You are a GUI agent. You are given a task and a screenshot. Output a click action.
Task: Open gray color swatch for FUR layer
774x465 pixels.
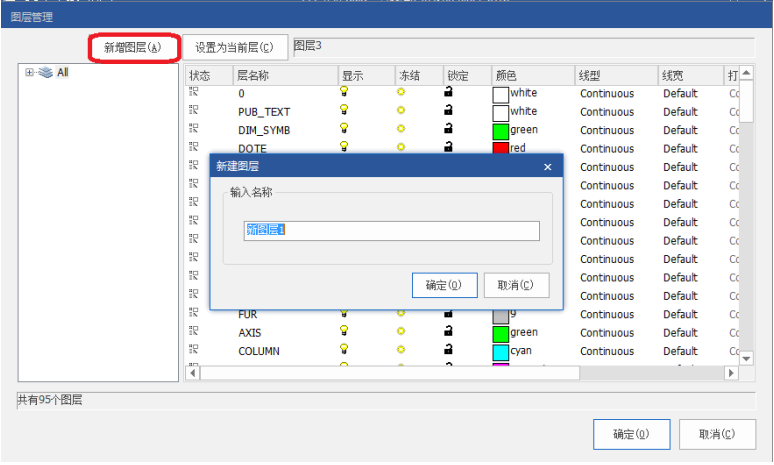[x=501, y=316]
